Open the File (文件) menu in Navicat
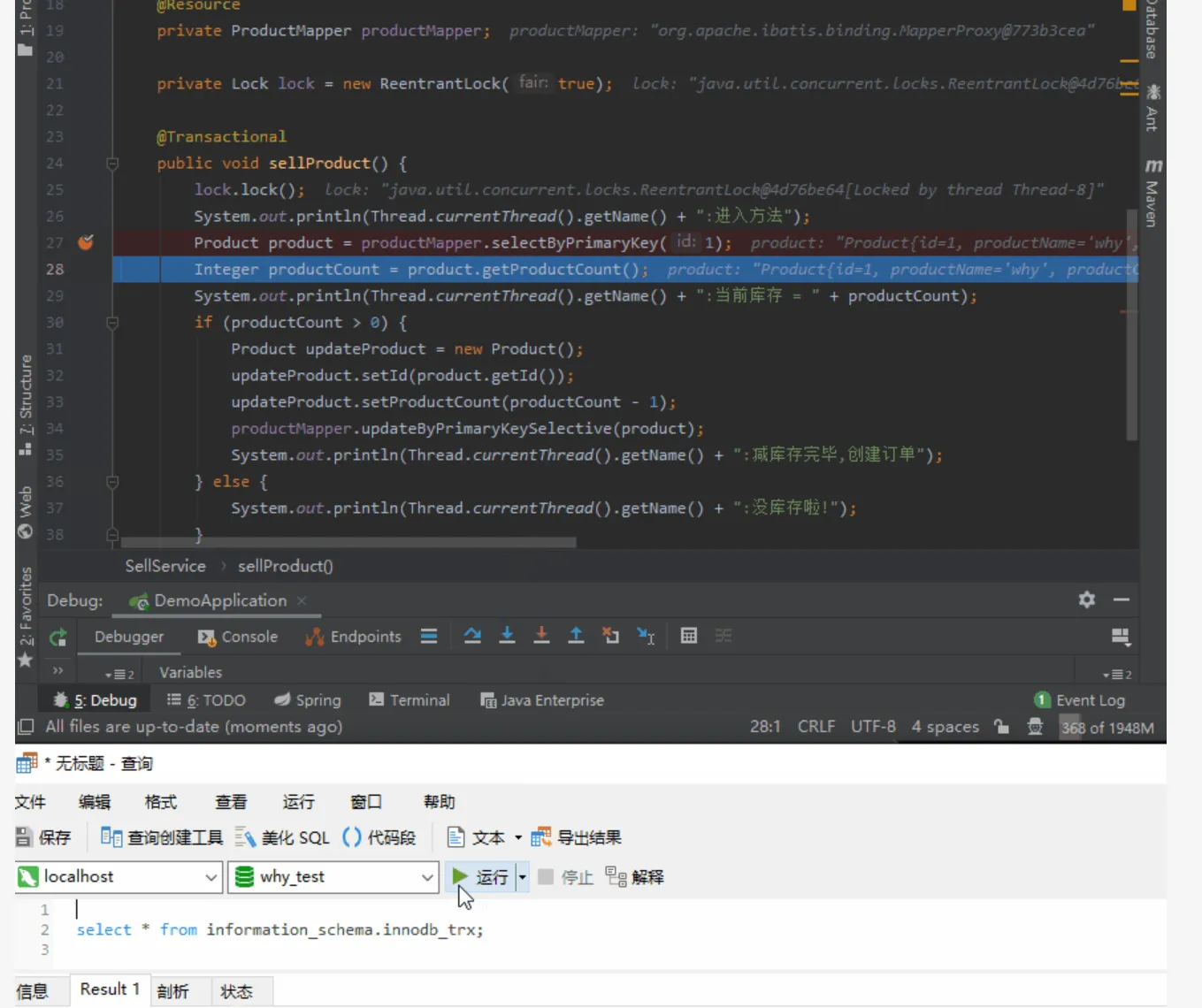The height and width of the screenshot is (1008, 1202). (x=30, y=802)
